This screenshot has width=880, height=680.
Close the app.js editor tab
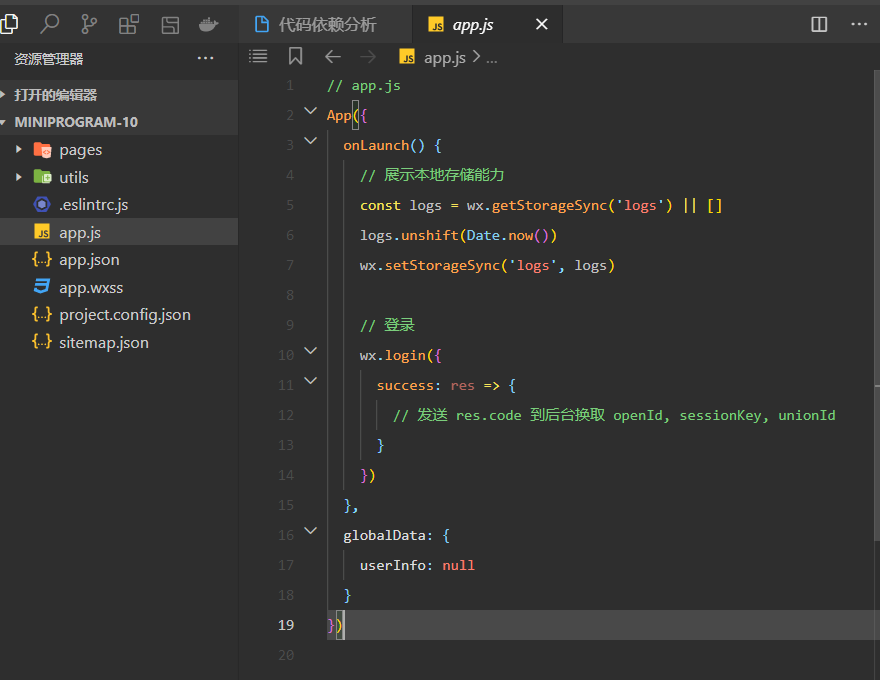(x=542, y=24)
